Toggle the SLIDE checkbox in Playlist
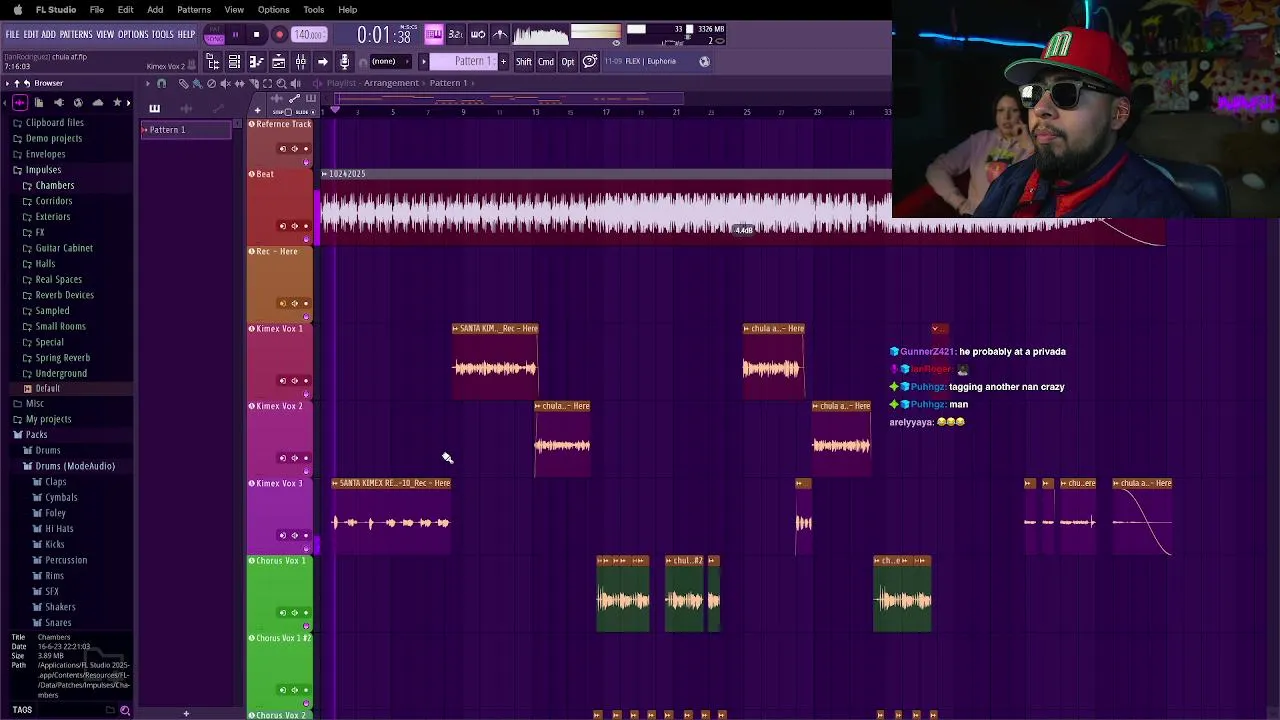 pos(313,112)
